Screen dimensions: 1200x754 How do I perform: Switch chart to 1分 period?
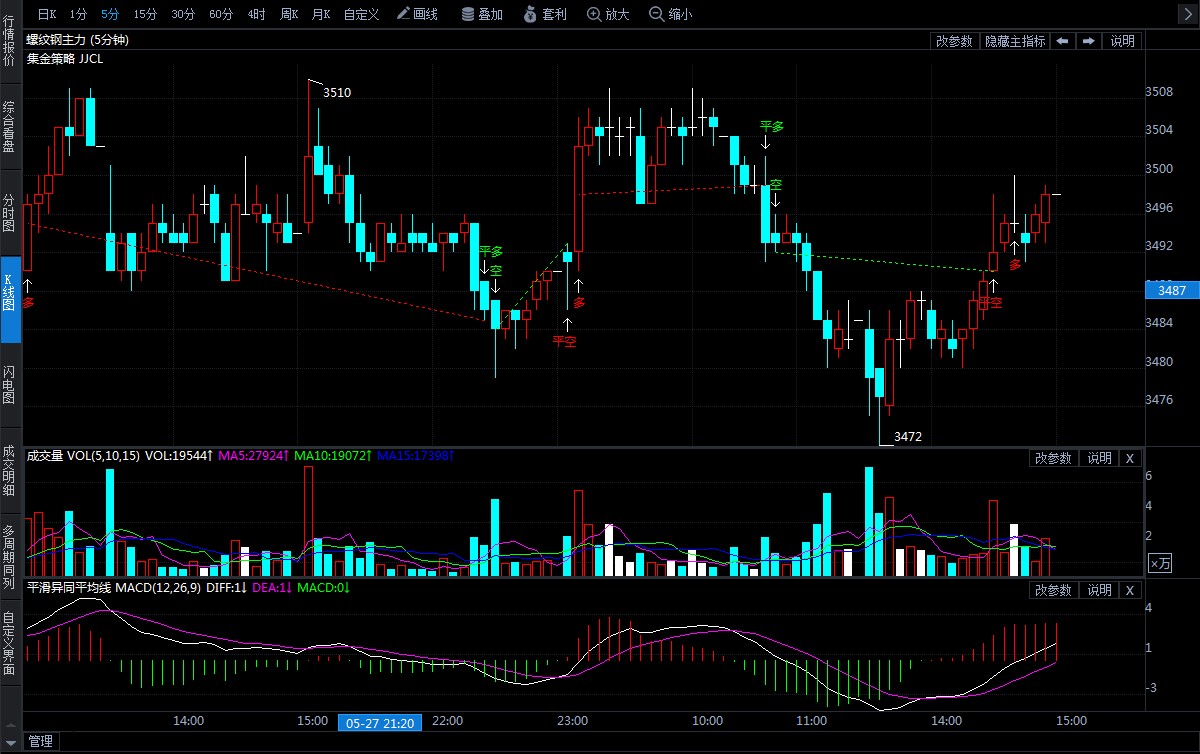pos(79,14)
